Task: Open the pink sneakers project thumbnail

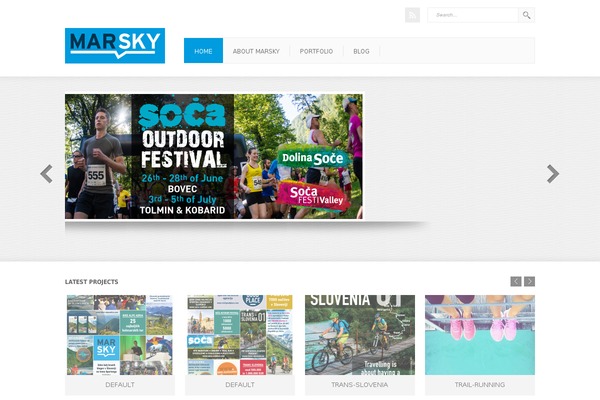Action: tap(480, 335)
